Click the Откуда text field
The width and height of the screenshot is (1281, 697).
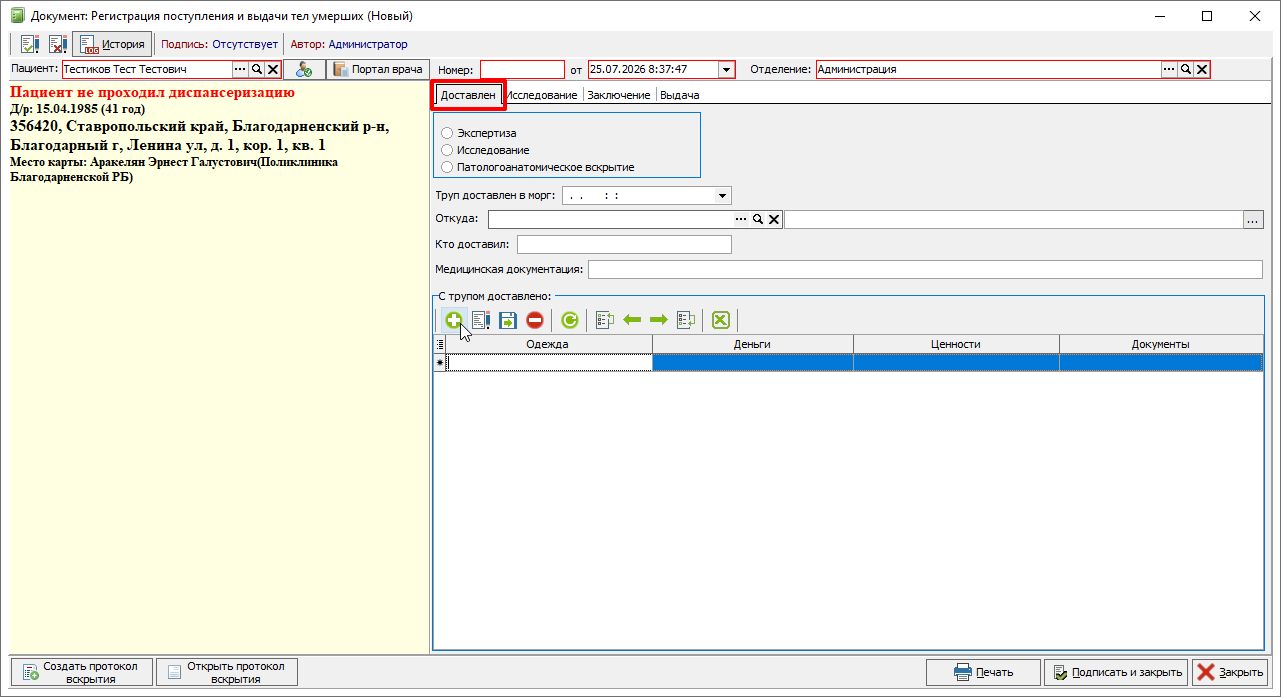611,219
